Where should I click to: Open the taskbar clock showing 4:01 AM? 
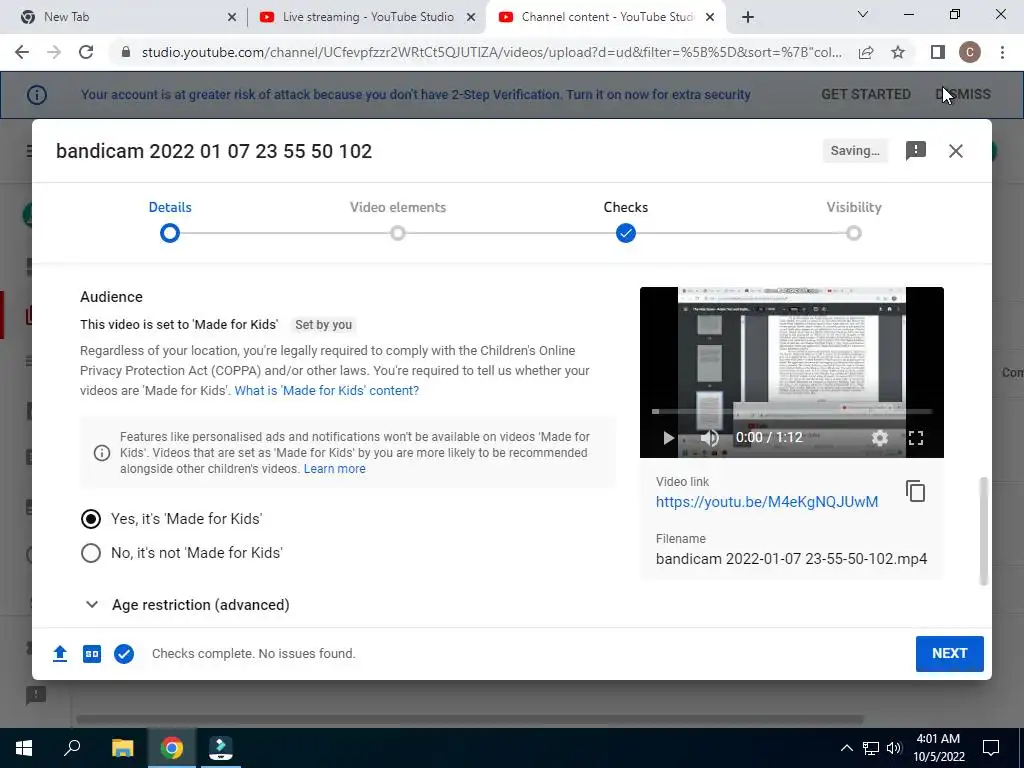click(938, 748)
